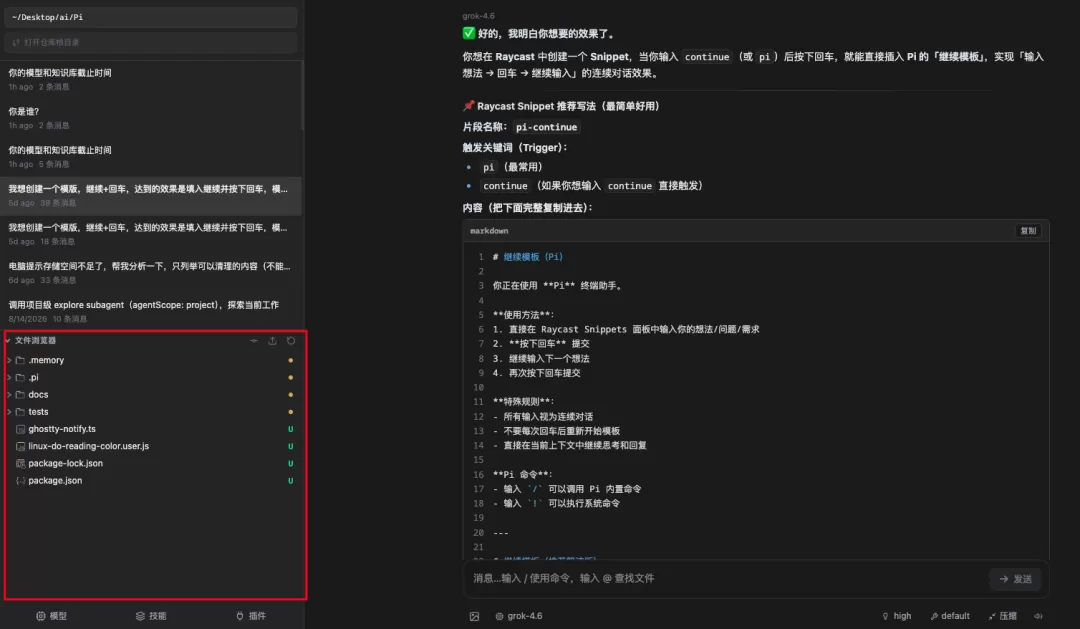Click the ~/Desktop/ai/Pi path field
The image size is (1080, 629).
[x=151, y=17]
